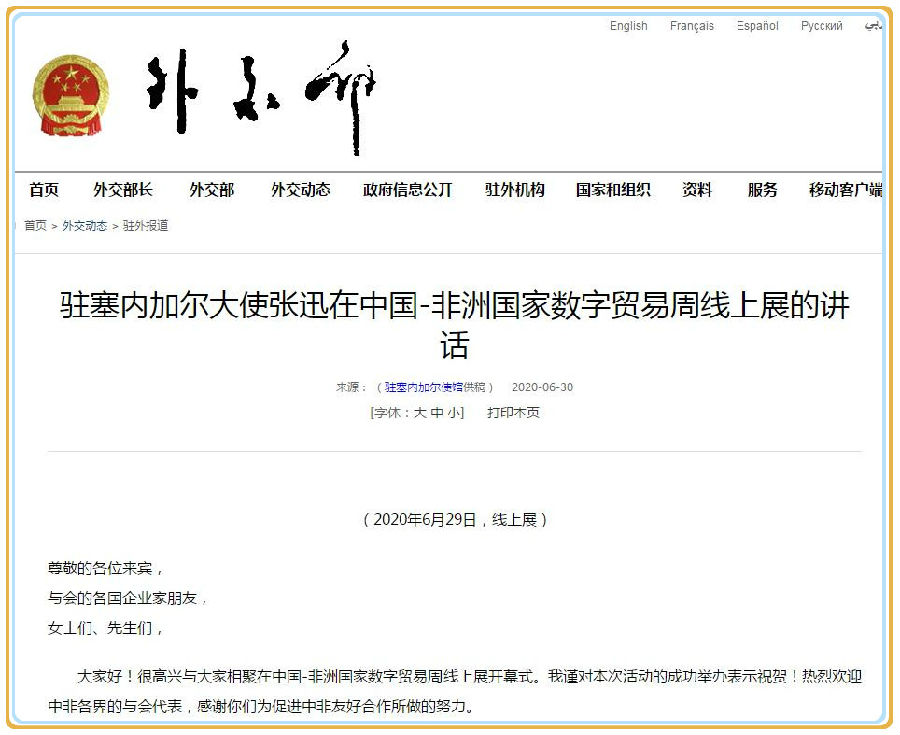Click 打印本页 to print the page

tap(513, 412)
